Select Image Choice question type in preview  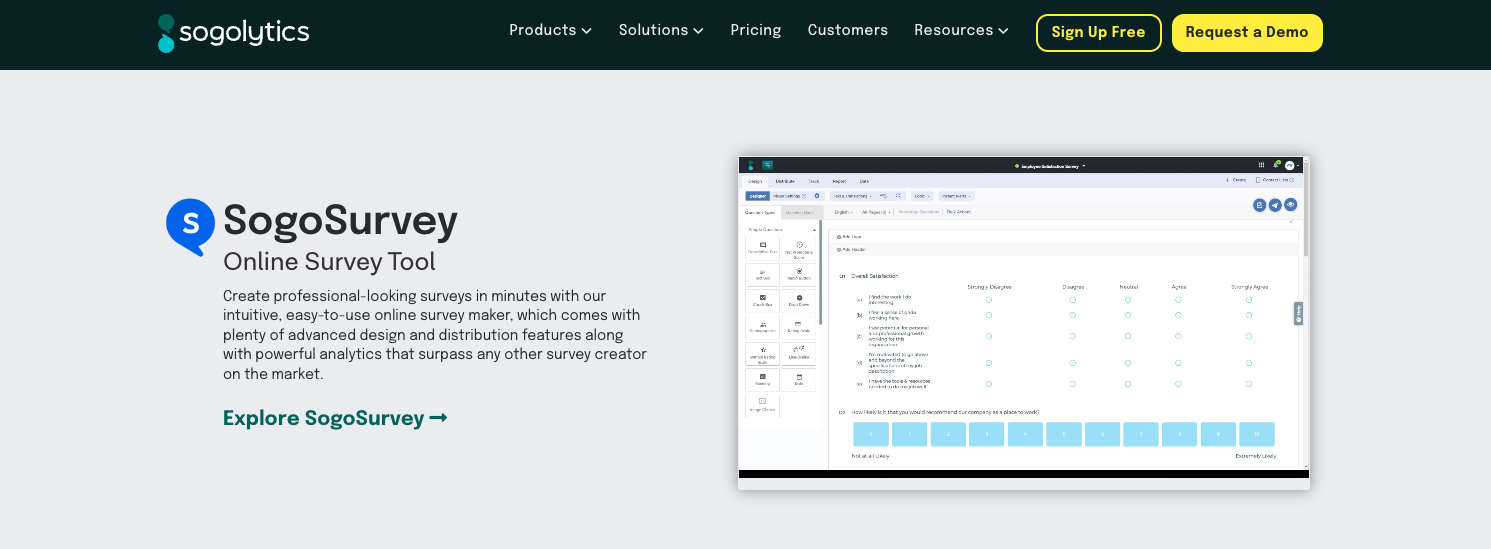(762, 405)
